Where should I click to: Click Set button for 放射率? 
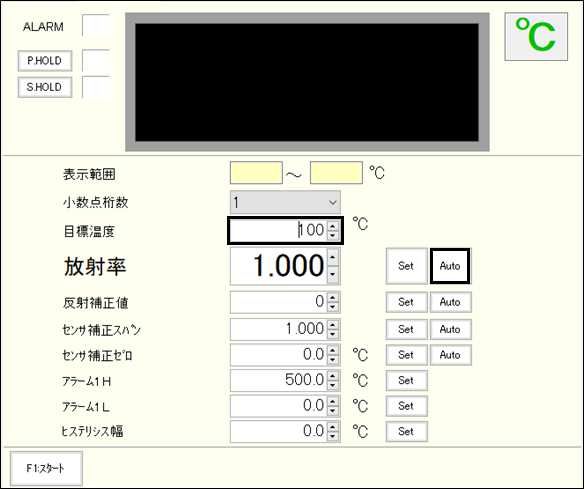pyautogui.click(x=406, y=266)
